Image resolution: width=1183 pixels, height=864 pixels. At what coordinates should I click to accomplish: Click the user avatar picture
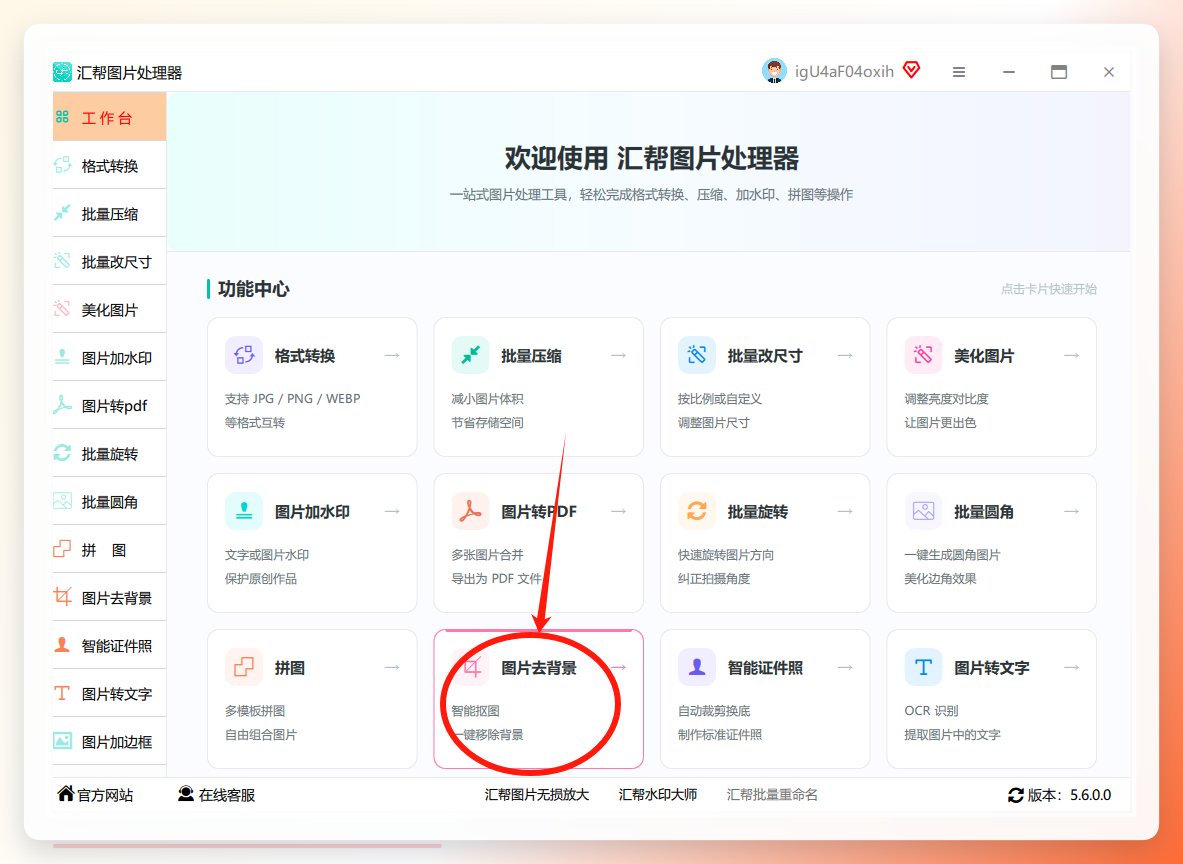774,71
